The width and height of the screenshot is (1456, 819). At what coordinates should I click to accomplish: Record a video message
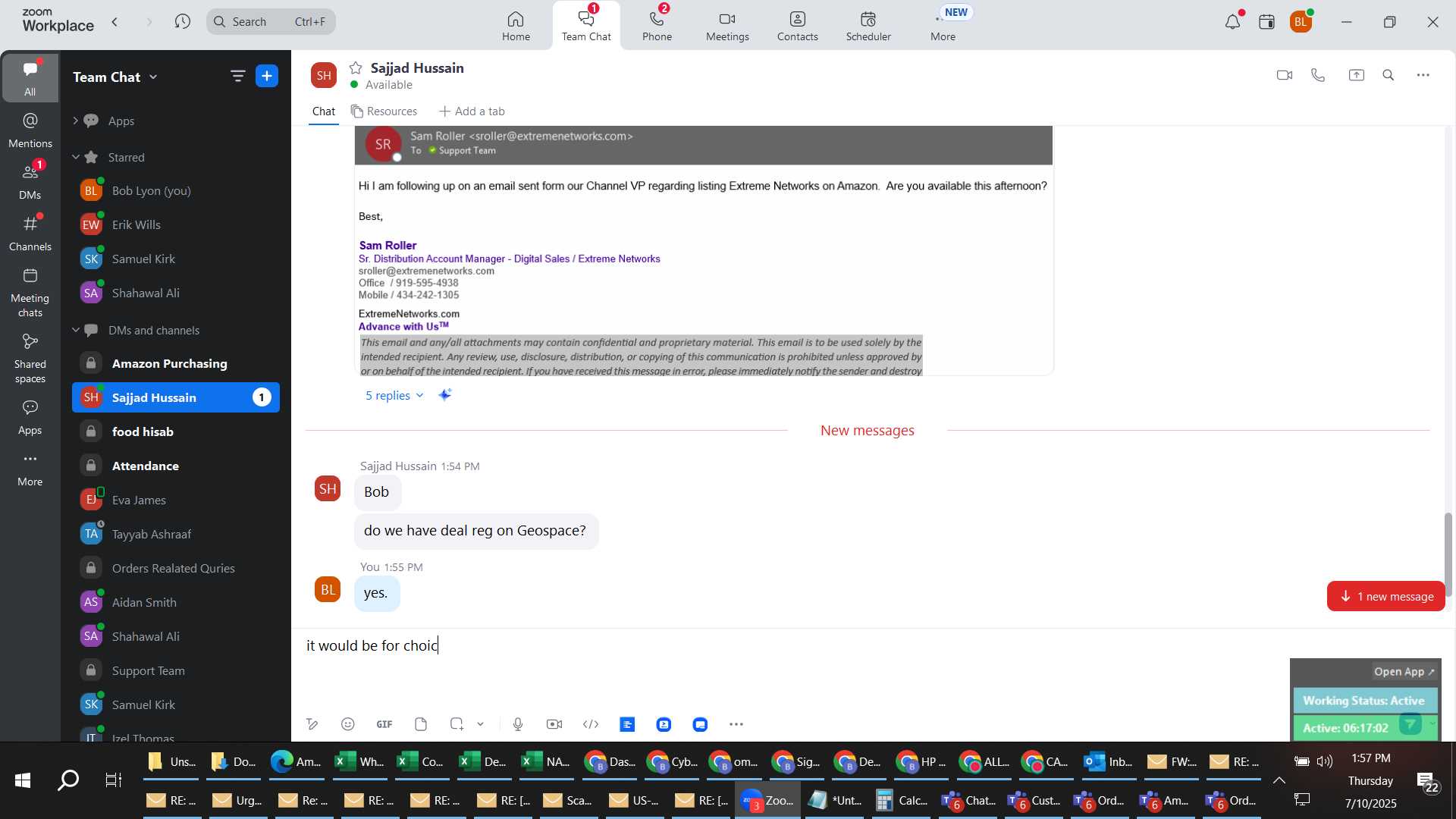click(554, 724)
